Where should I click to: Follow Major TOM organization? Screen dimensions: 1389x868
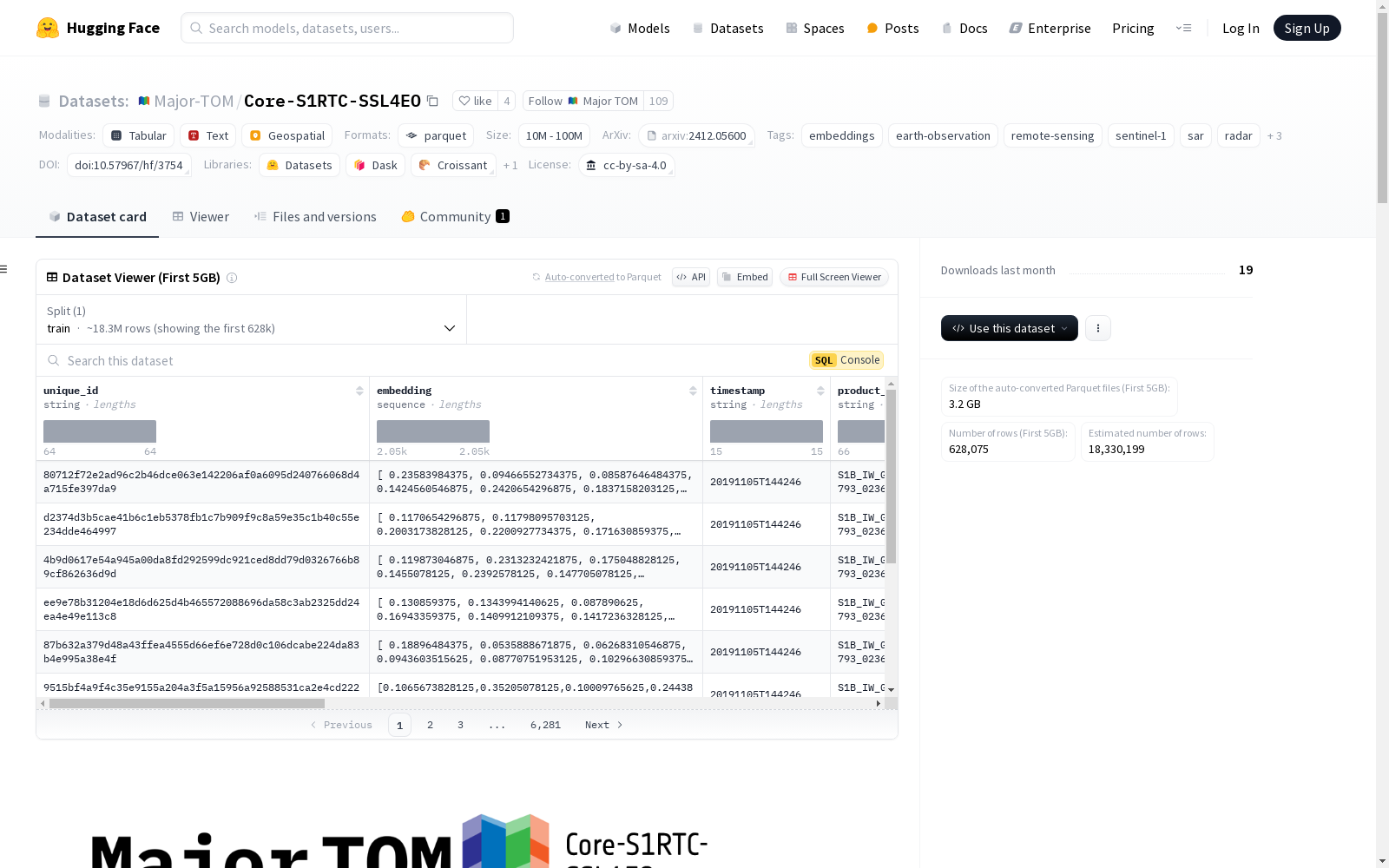point(583,101)
